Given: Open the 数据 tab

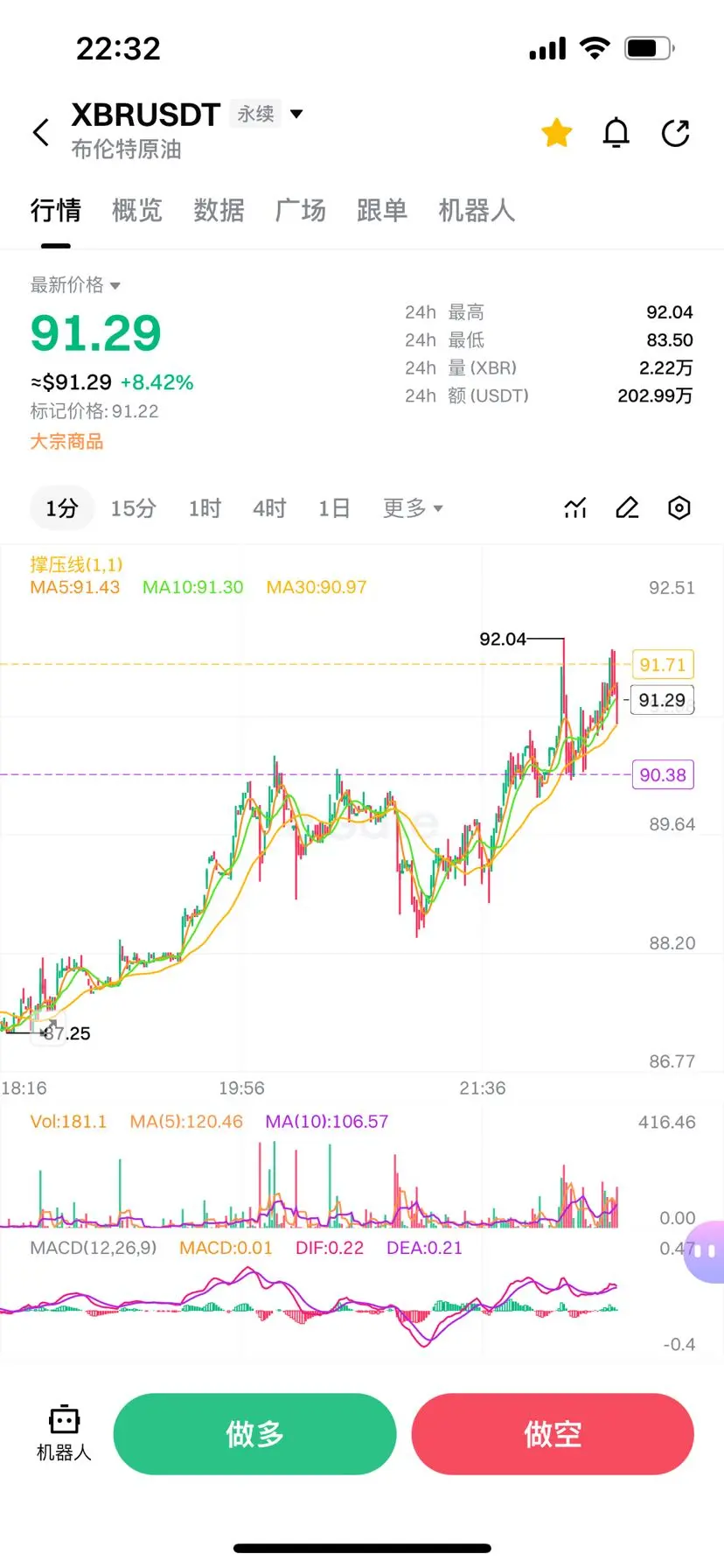Looking at the screenshot, I should coord(219,211).
